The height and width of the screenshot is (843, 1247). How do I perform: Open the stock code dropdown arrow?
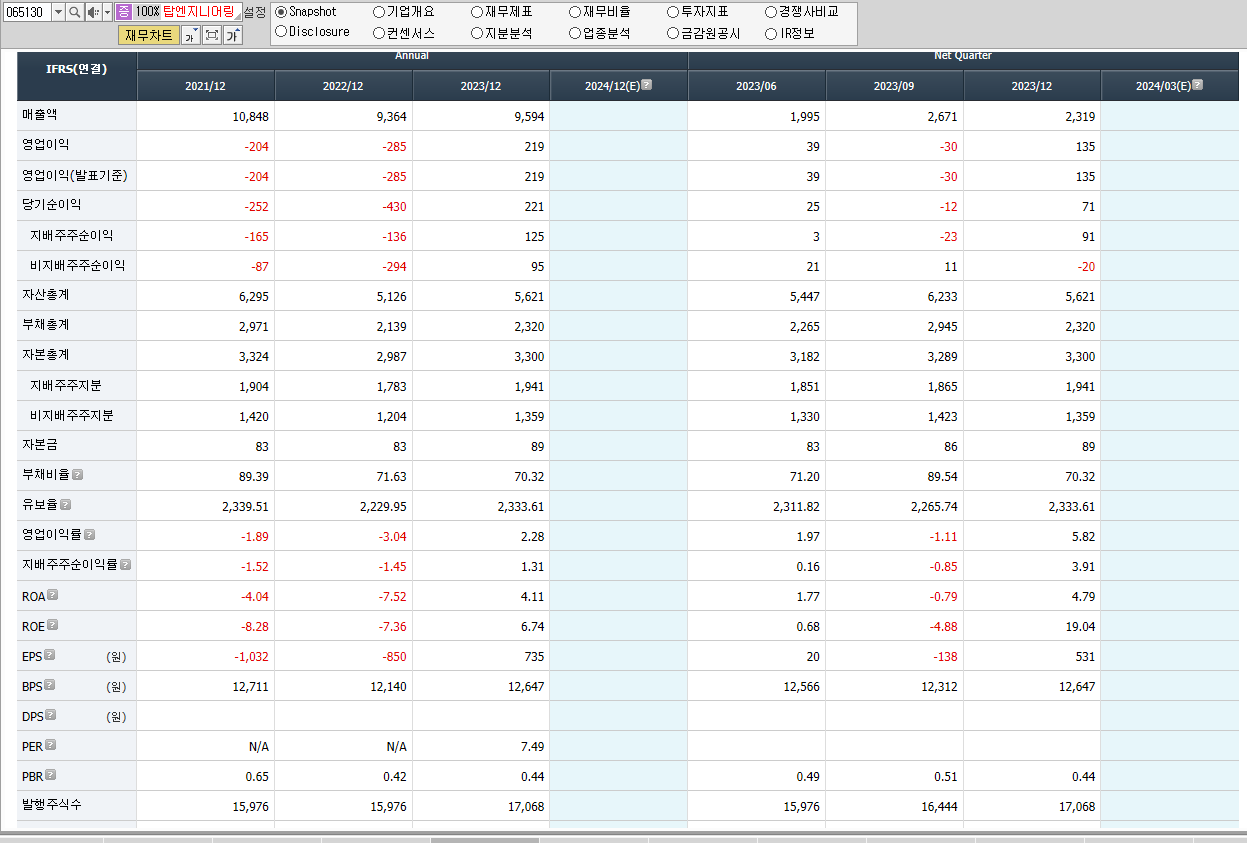[x=57, y=12]
